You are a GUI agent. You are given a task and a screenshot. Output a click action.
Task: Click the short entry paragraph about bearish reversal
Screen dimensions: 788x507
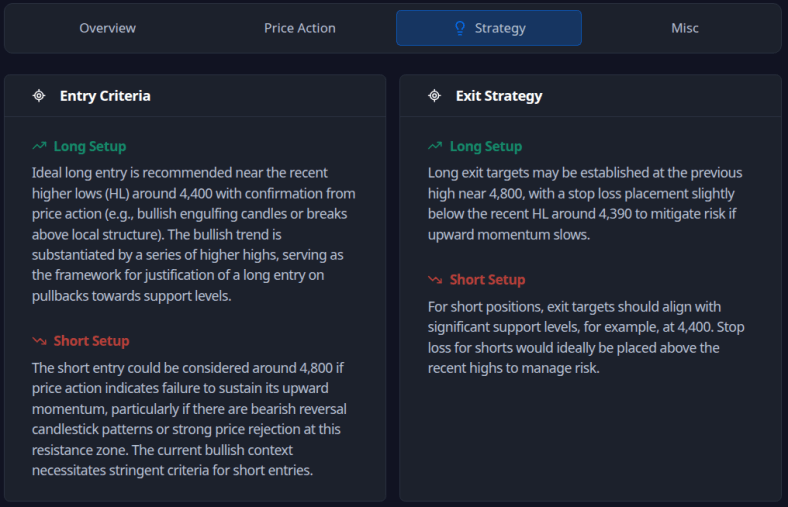coord(190,419)
